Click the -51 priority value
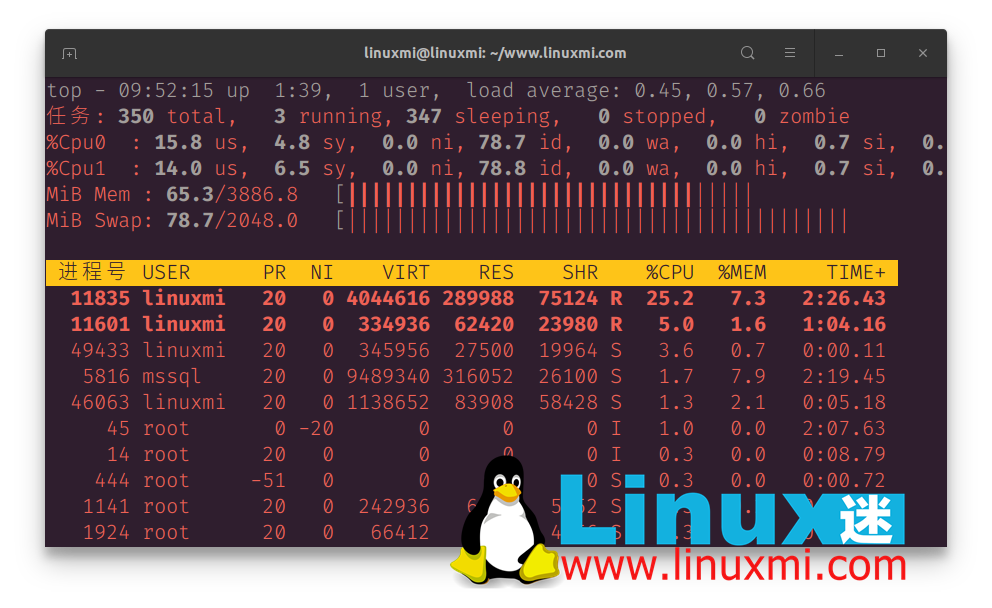Viewport: 992px width, 608px height. coord(268,480)
